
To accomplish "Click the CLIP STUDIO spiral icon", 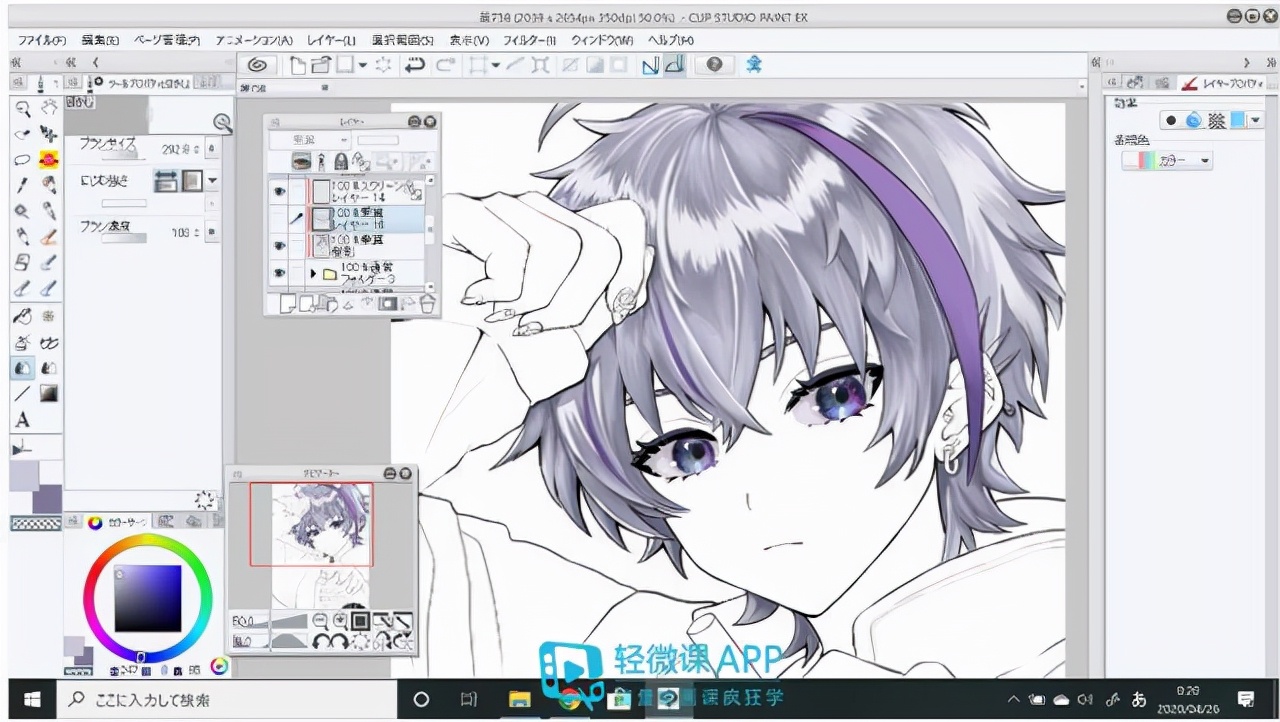I will click(x=257, y=65).
